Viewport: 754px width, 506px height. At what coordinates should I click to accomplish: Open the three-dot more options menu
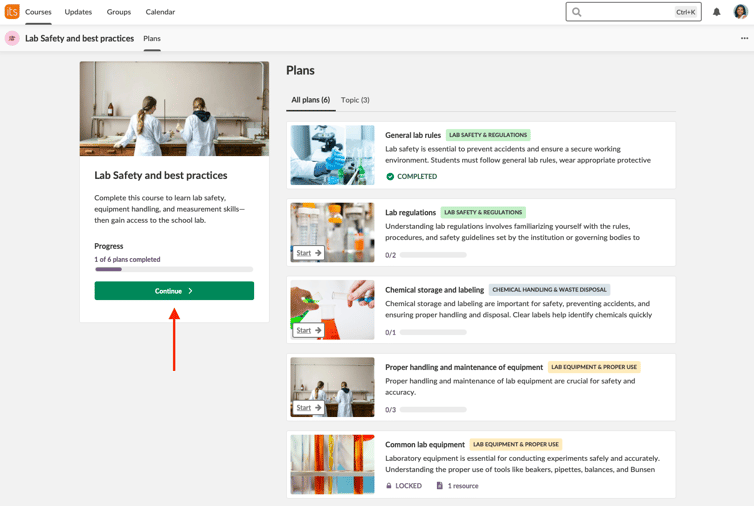coord(744,38)
